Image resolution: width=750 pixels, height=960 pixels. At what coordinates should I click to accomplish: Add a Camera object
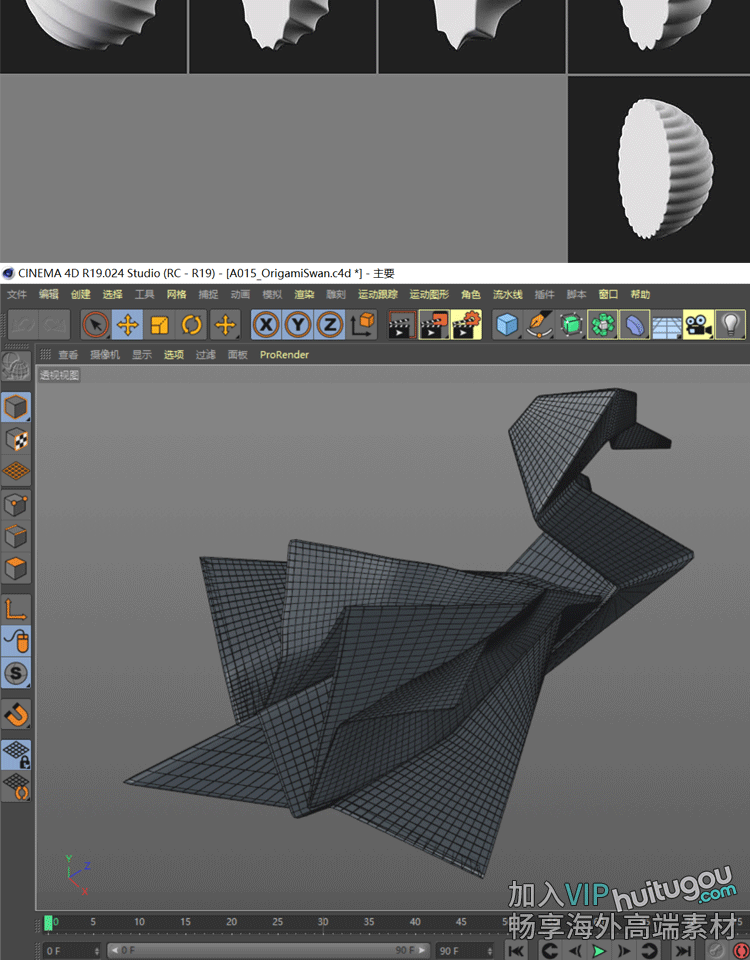698,325
